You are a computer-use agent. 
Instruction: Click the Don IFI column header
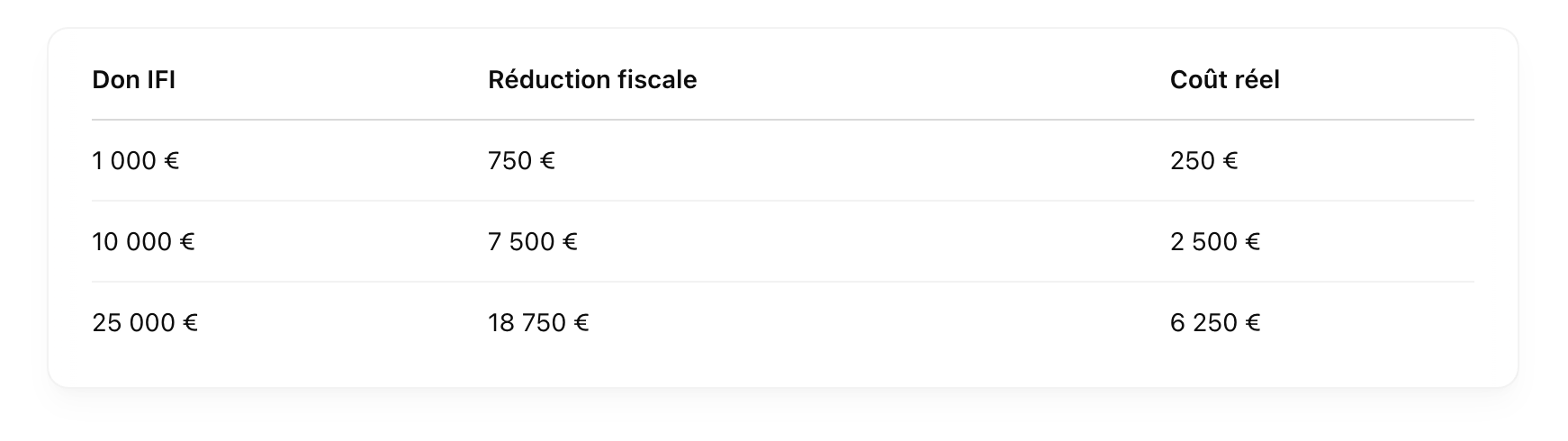tap(133, 80)
